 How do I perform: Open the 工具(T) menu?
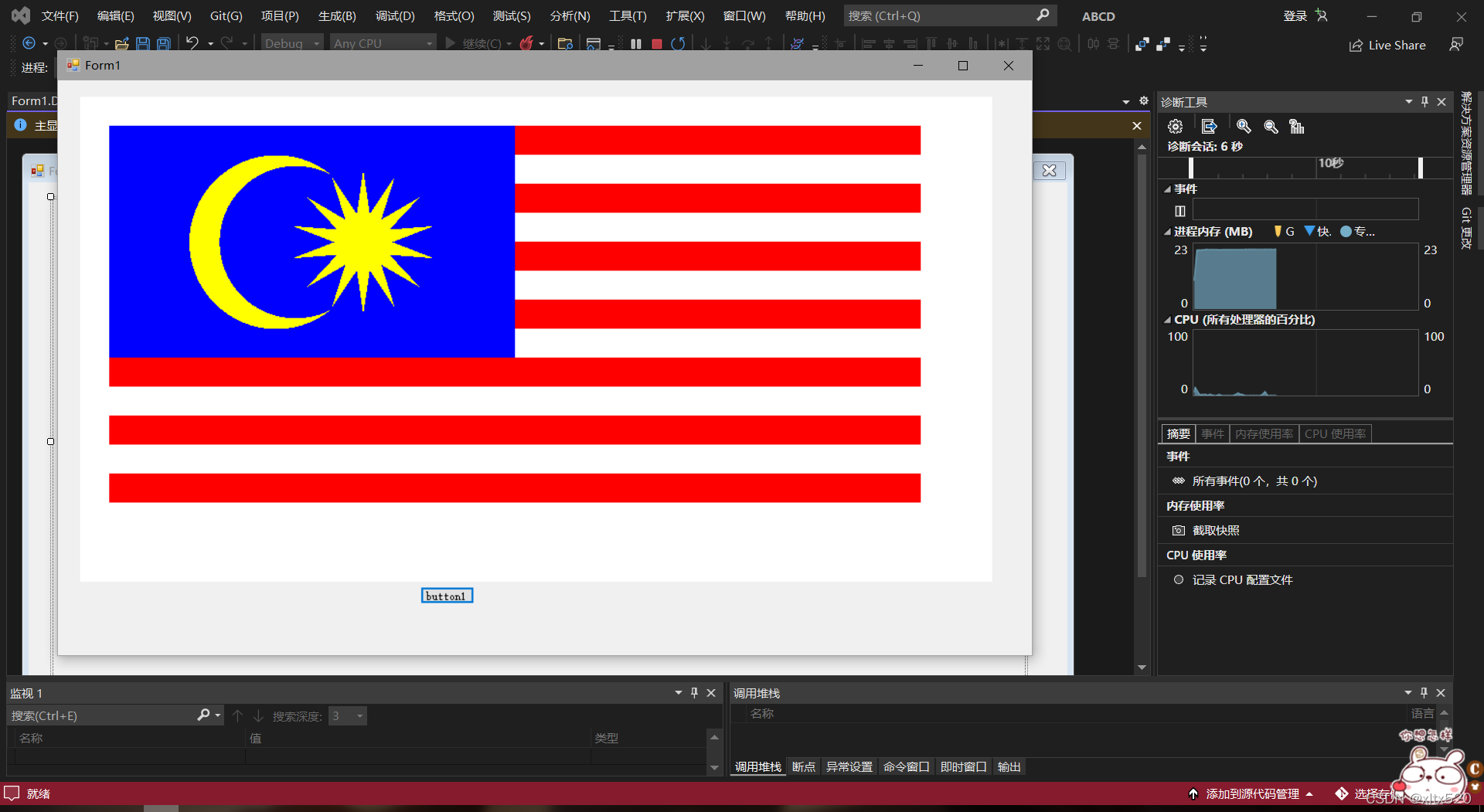coord(628,16)
